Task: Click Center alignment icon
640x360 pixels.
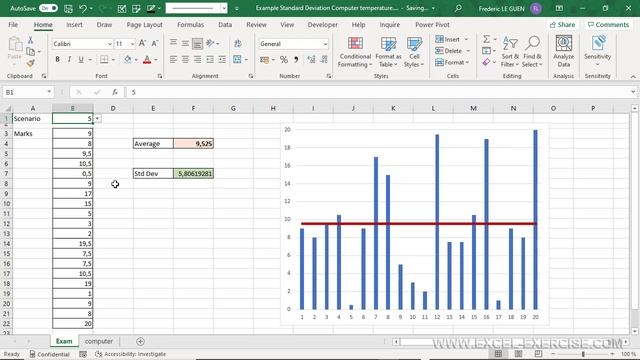Action: point(185,60)
